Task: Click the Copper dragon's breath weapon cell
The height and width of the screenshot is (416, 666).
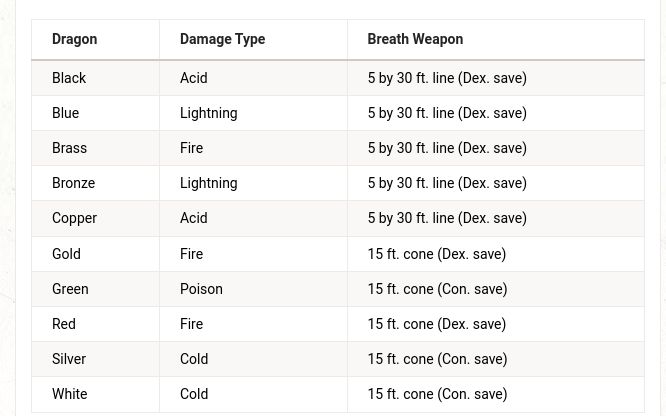Action: click(x=447, y=218)
